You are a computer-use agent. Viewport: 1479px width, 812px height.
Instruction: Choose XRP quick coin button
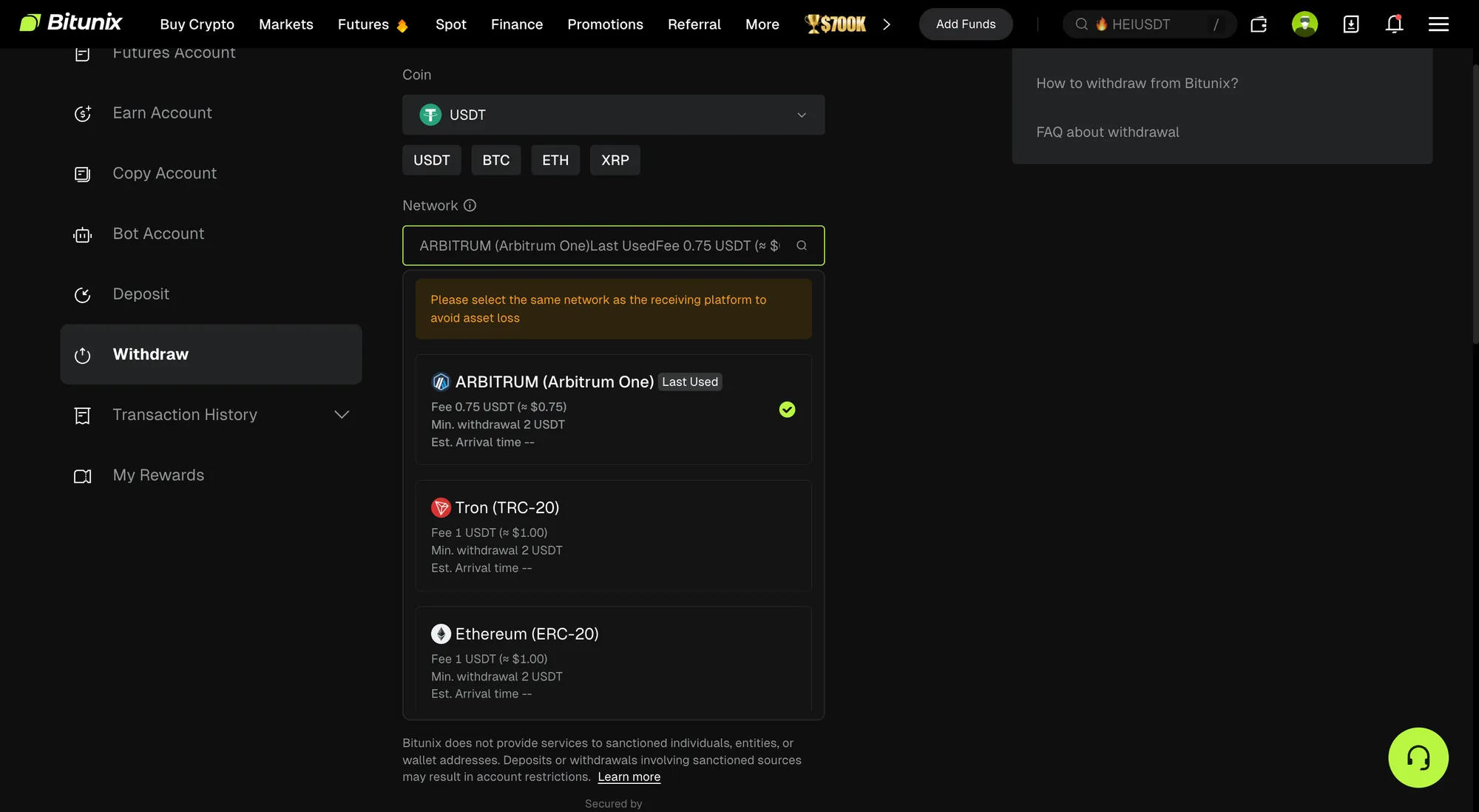pyautogui.click(x=615, y=160)
